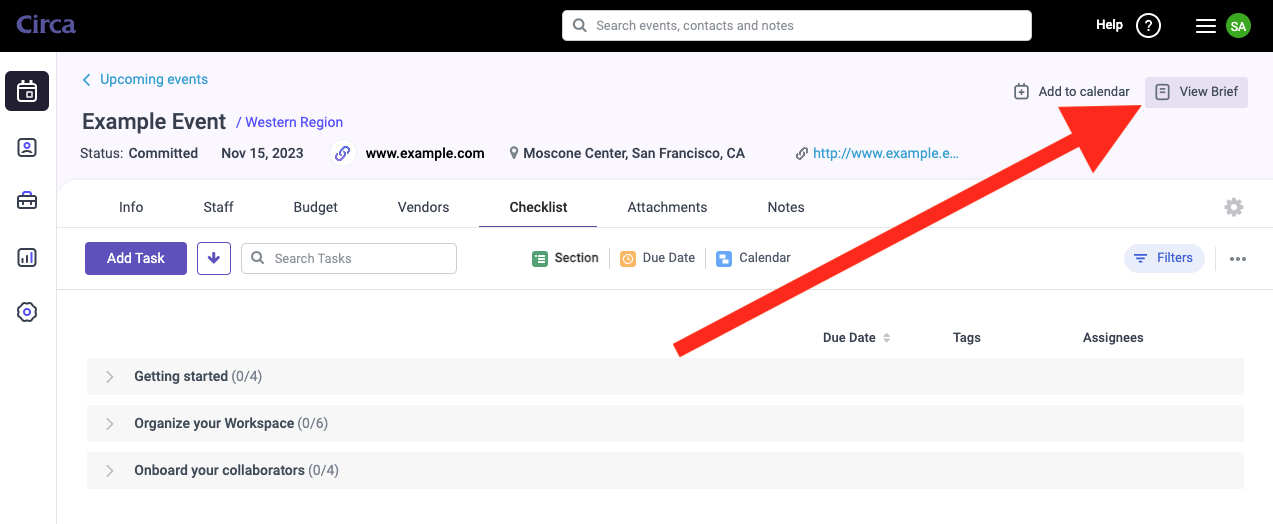Click the download arrow button
This screenshot has height=524, width=1273.
point(214,258)
